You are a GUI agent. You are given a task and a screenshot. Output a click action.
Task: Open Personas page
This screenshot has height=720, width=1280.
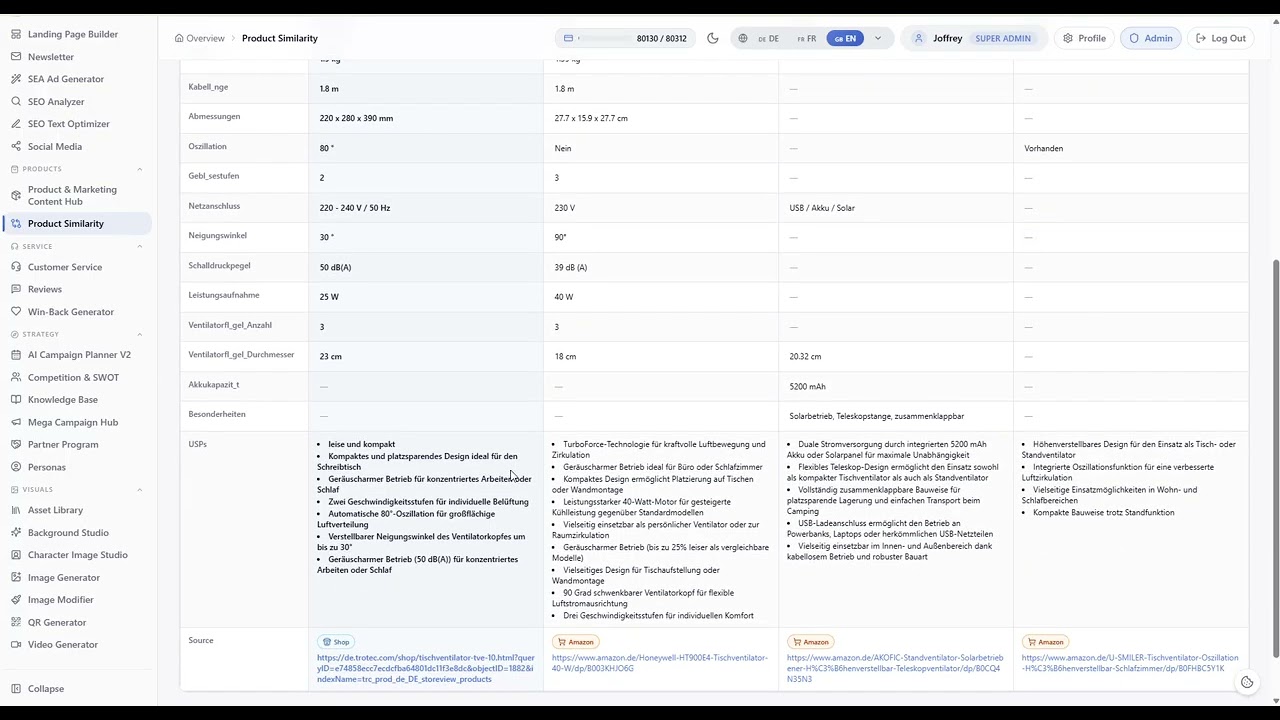[x=47, y=467]
